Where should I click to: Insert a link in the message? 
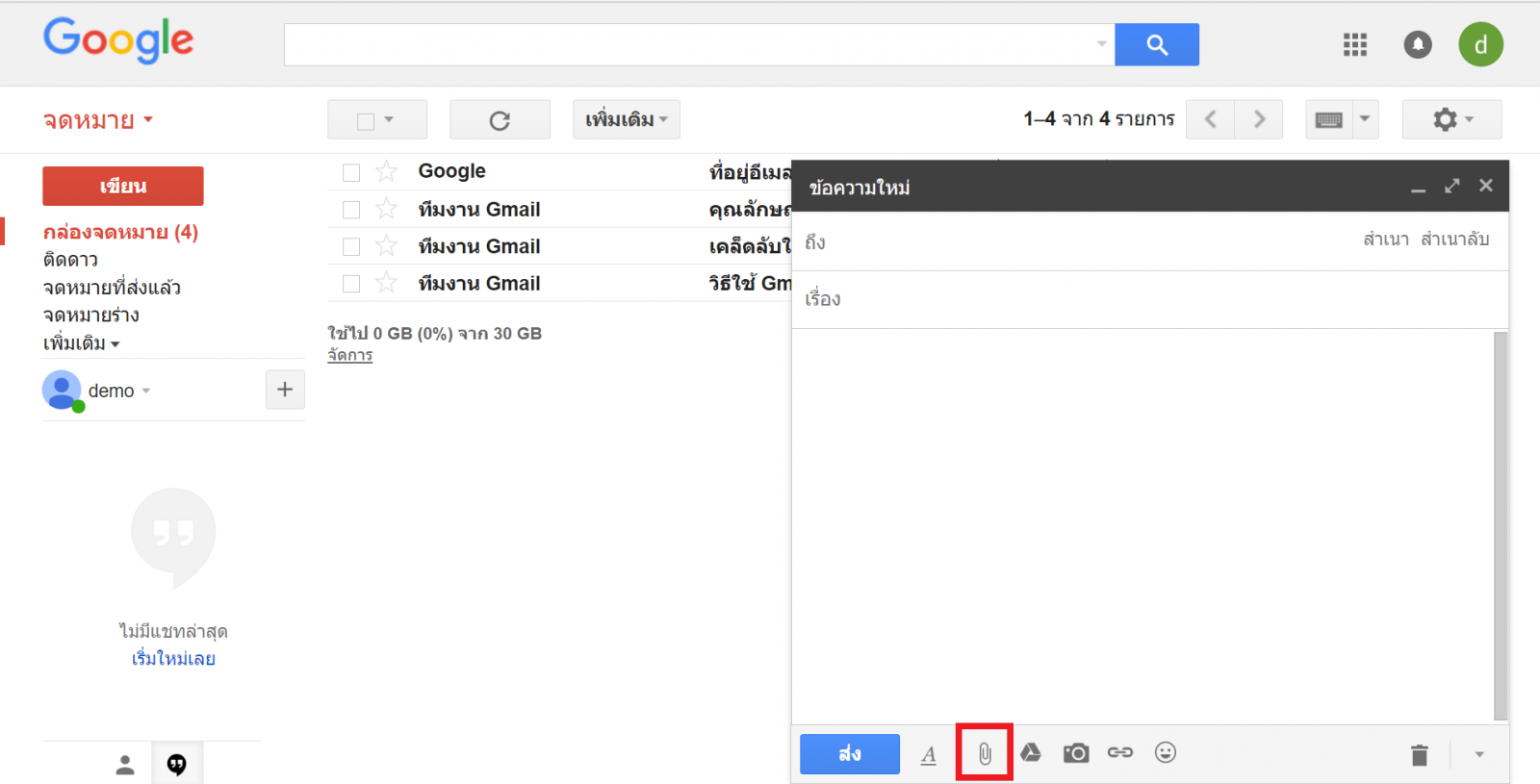[x=1120, y=752]
